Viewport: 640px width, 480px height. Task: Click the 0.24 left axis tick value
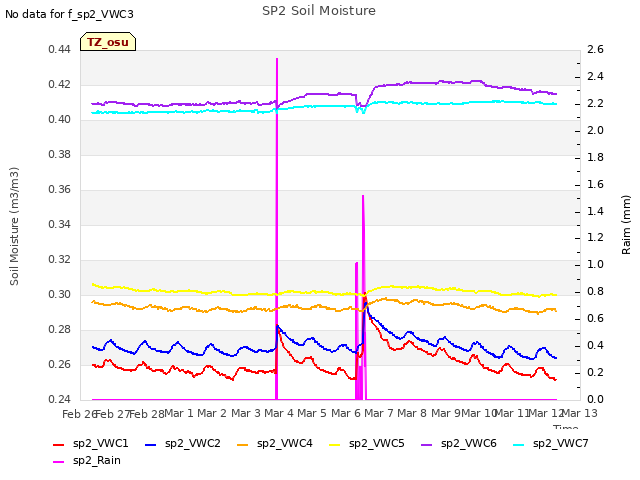point(60,400)
